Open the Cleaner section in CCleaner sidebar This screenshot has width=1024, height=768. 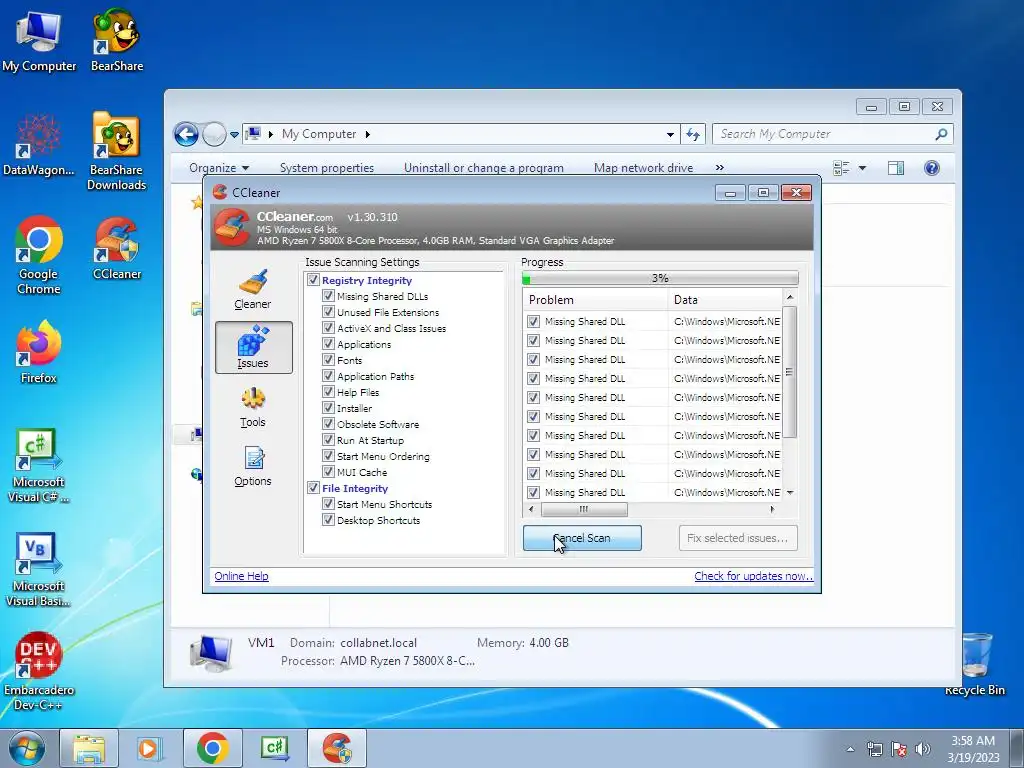(x=253, y=289)
